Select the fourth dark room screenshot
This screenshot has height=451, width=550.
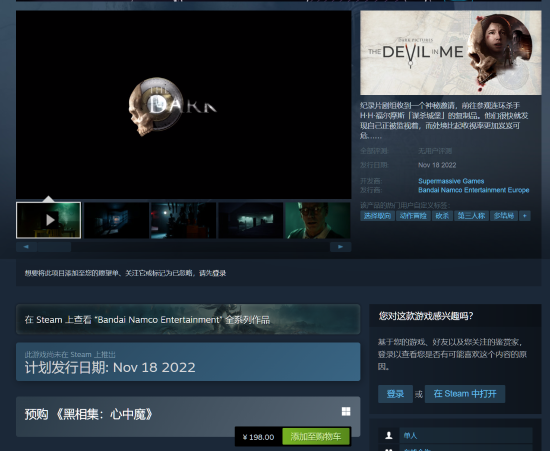pos(250,220)
